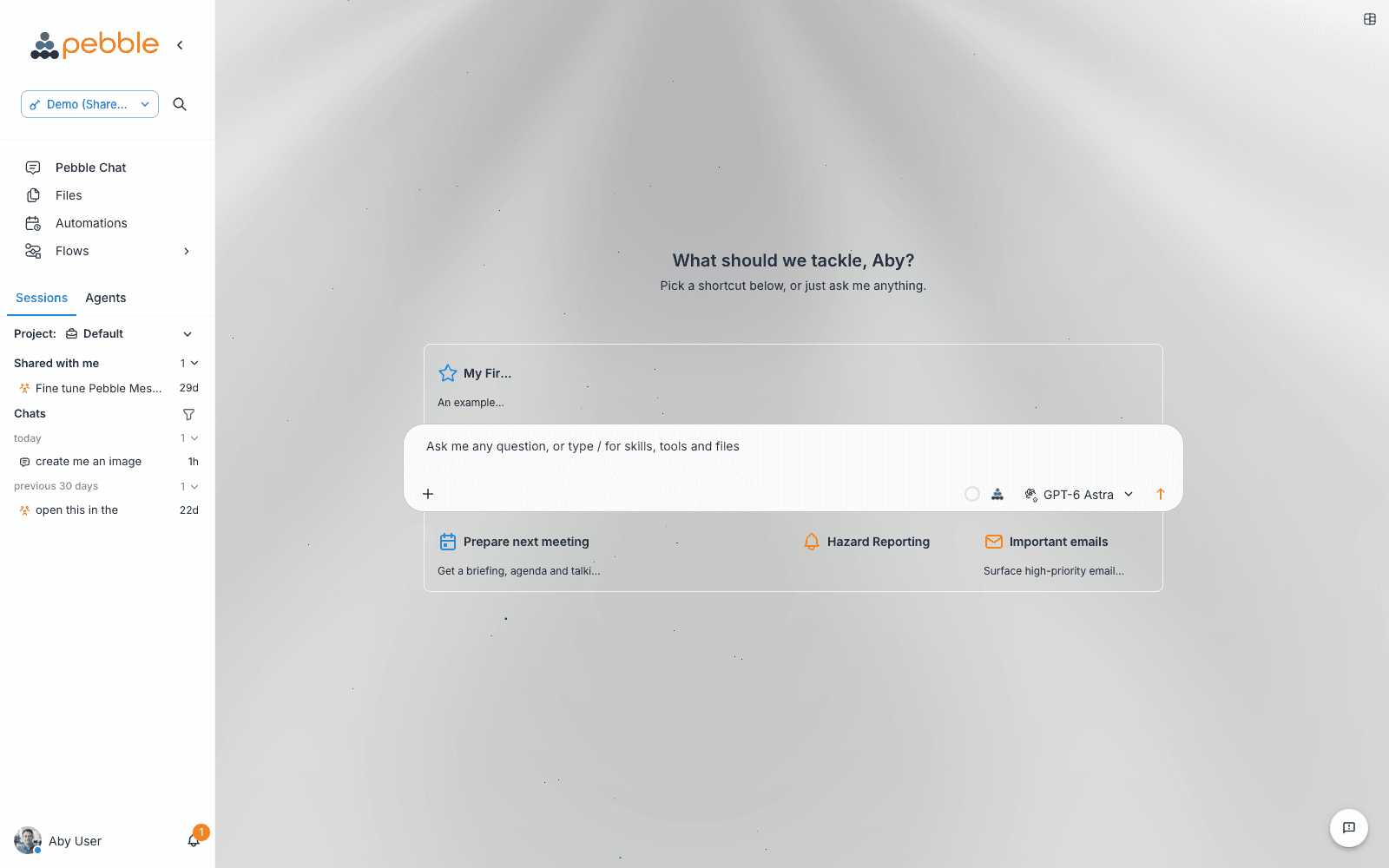This screenshot has width=1389, height=868.
Task: Click the Pebble agents icon in prompt bar
Action: click(x=997, y=494)
